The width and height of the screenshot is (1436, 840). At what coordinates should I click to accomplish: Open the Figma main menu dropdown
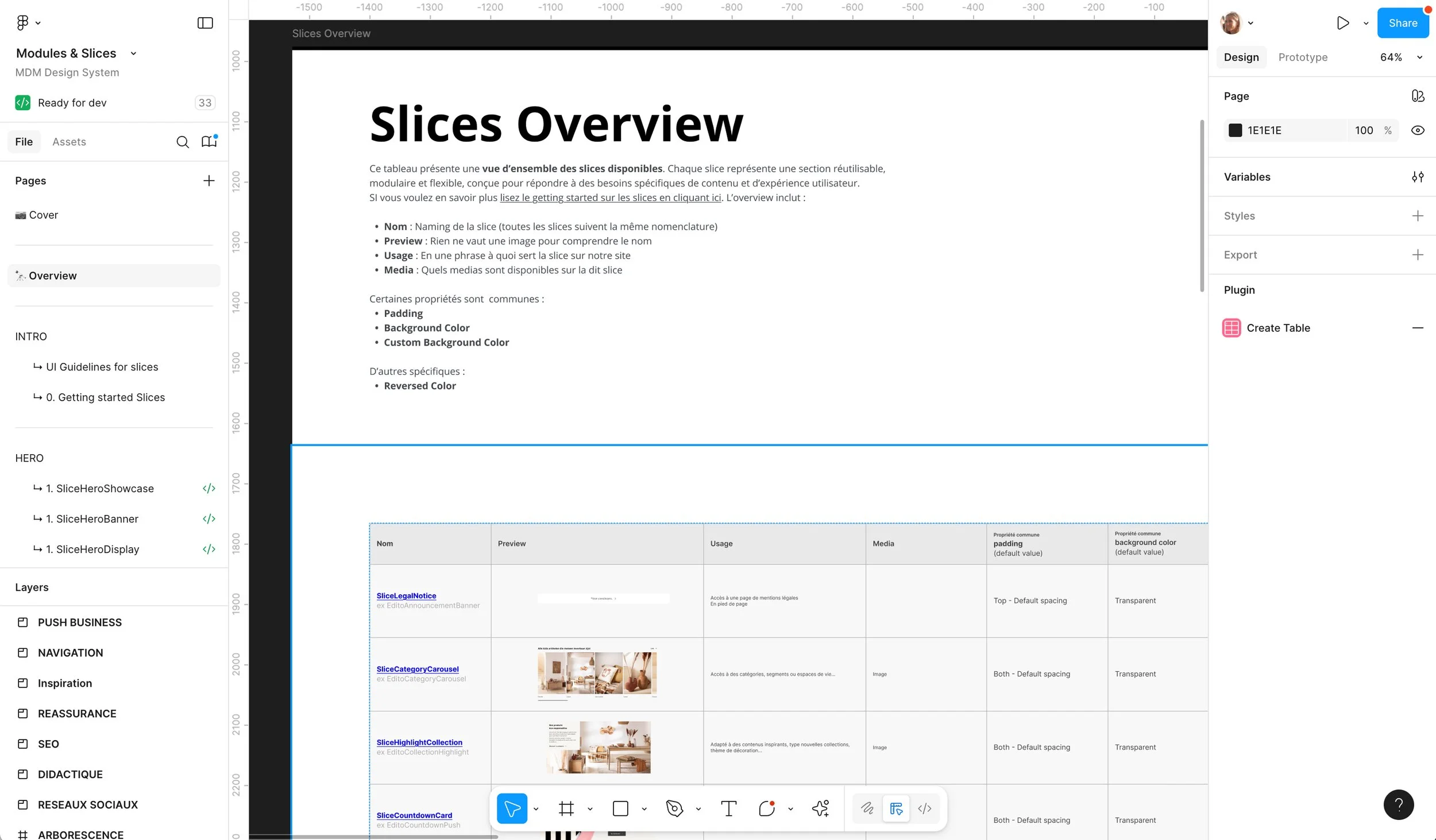coord(28,23)
